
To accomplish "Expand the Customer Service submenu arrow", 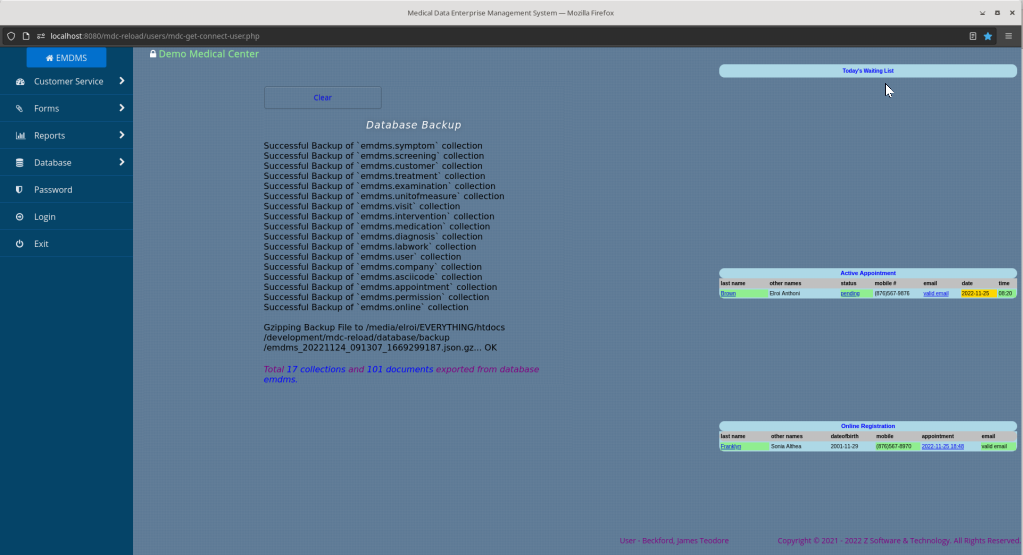I will click(x=121, y=81).
